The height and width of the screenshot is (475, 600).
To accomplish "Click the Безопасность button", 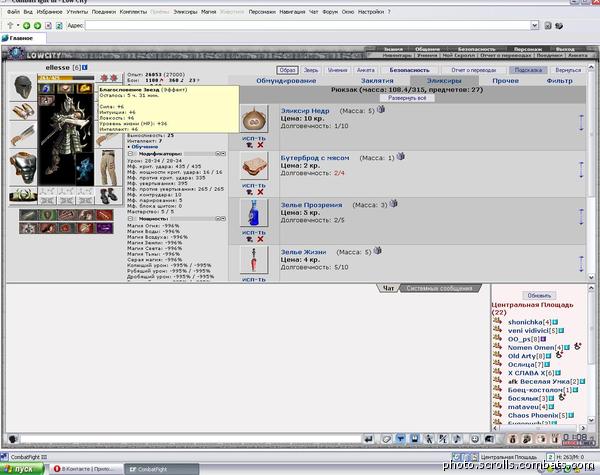I will point(409,70).
